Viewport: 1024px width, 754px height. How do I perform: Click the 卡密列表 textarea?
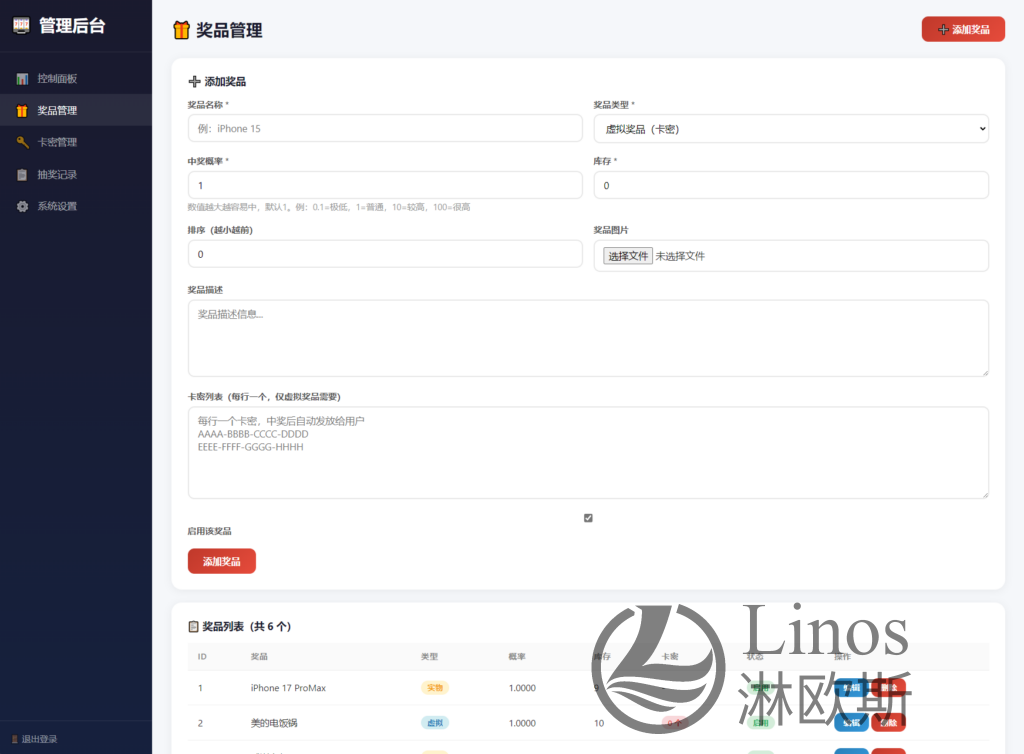(x=588, y=453)
